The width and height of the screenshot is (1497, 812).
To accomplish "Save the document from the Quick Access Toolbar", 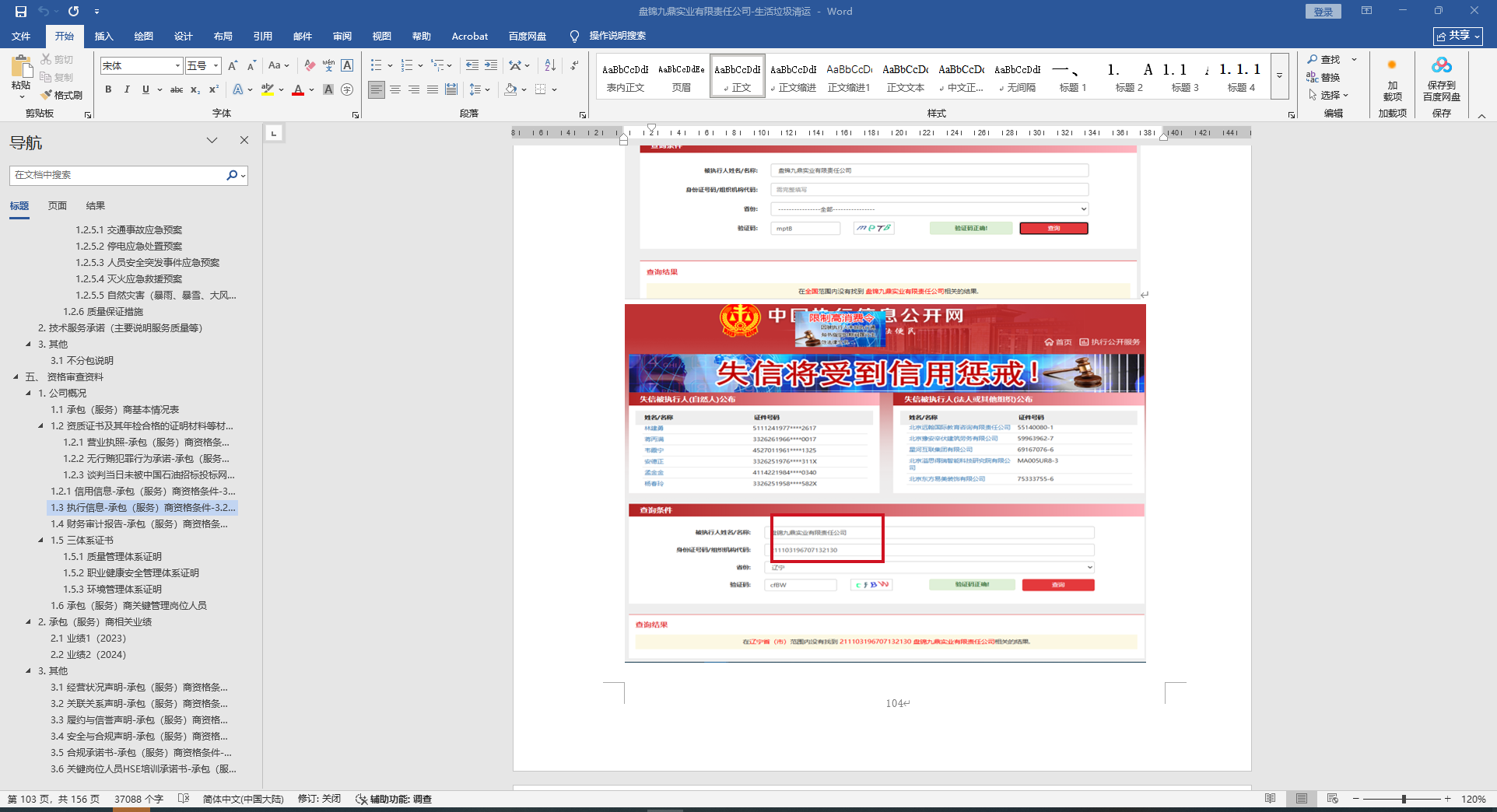I will click(21, 12).
